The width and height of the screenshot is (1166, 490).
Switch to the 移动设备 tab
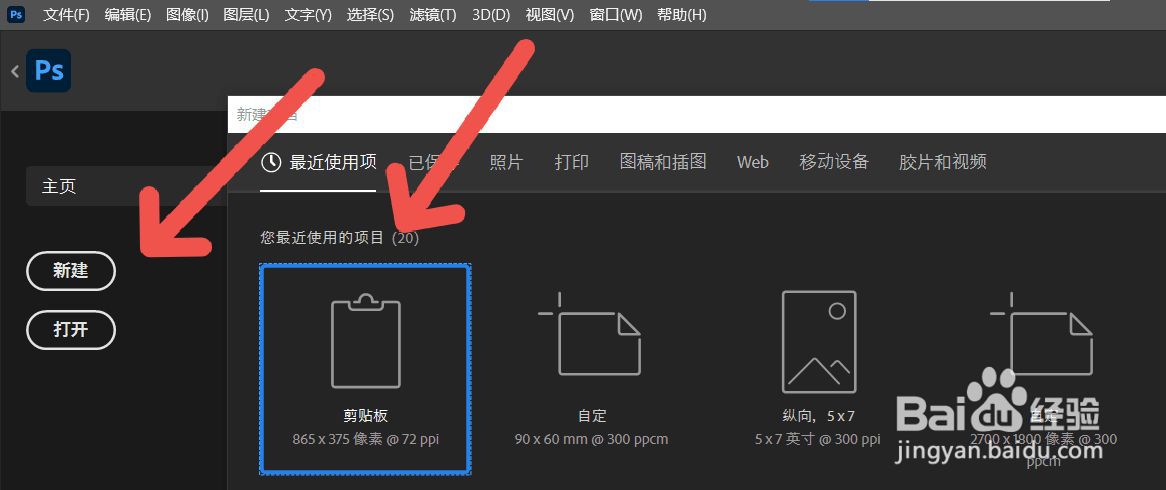pos(834,162)
